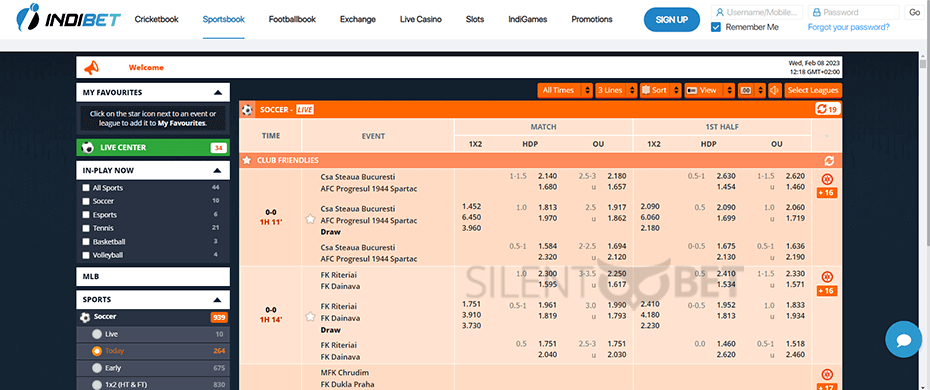930x390 pixels.
Task: Open the Cricketbook tab
Action: pos(157,20)
